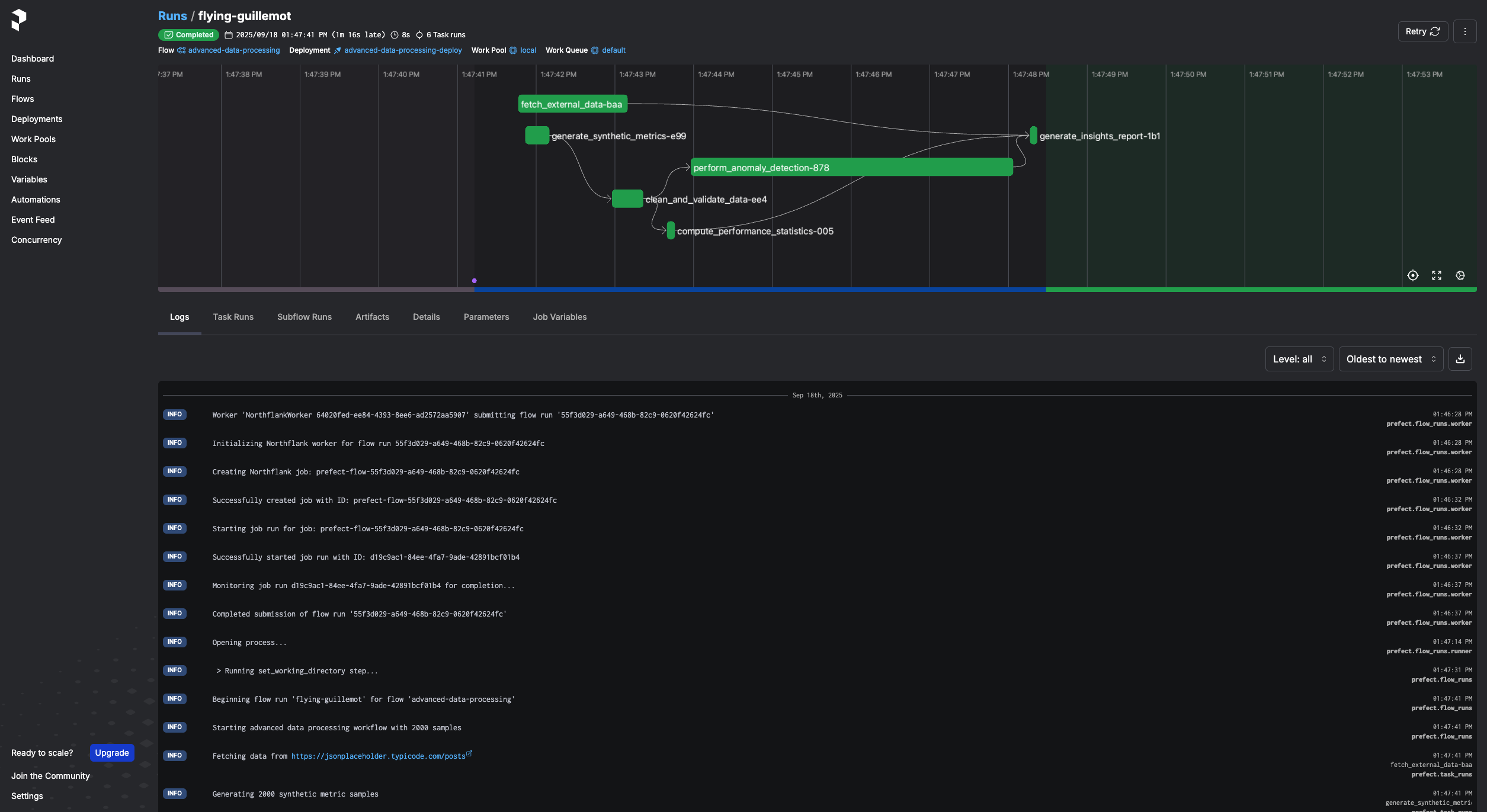Click the Runs breadcrumb link

coord(172,16)
